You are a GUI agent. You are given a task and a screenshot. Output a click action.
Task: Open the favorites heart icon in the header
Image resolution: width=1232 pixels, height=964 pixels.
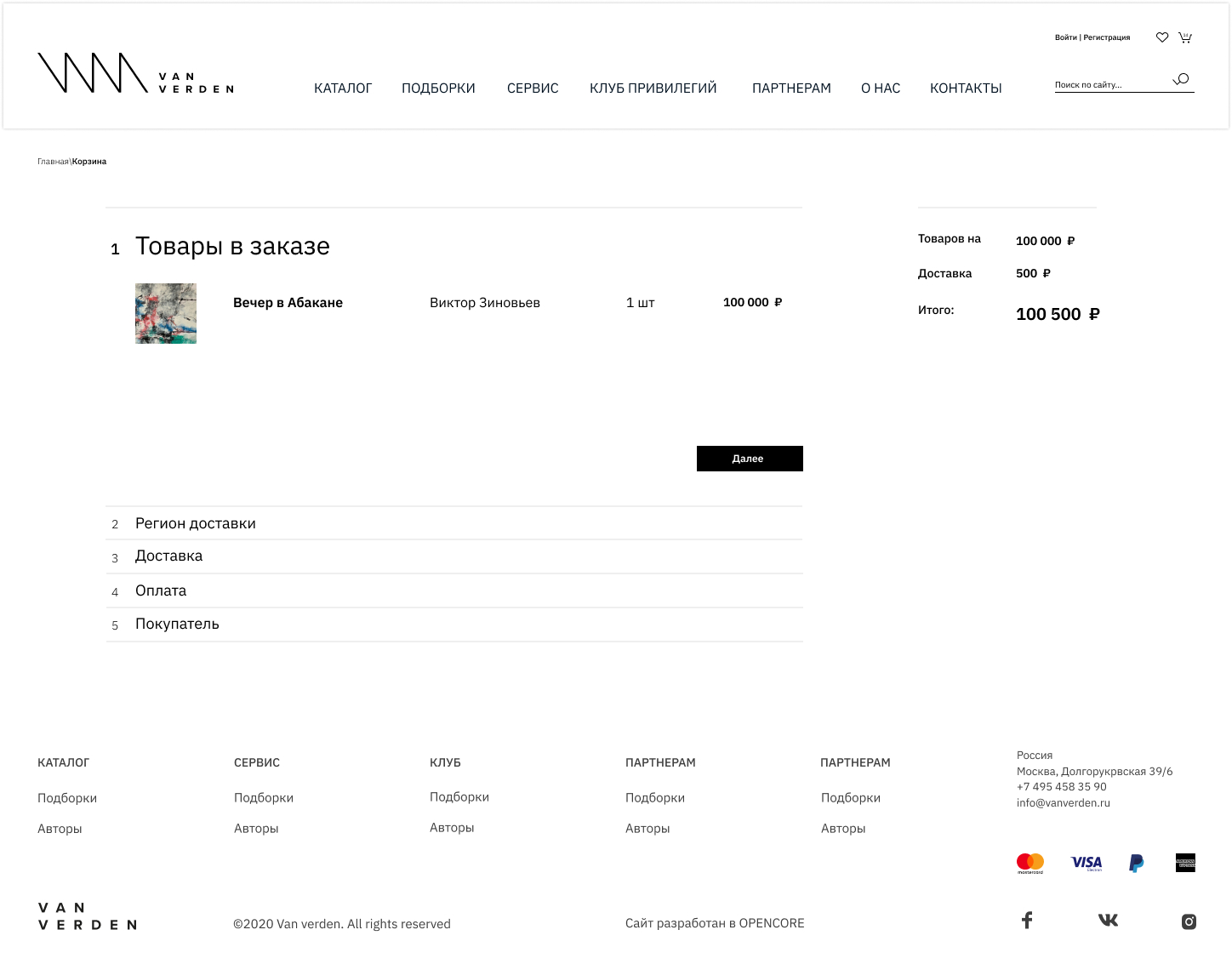[x=1162, y=37]
